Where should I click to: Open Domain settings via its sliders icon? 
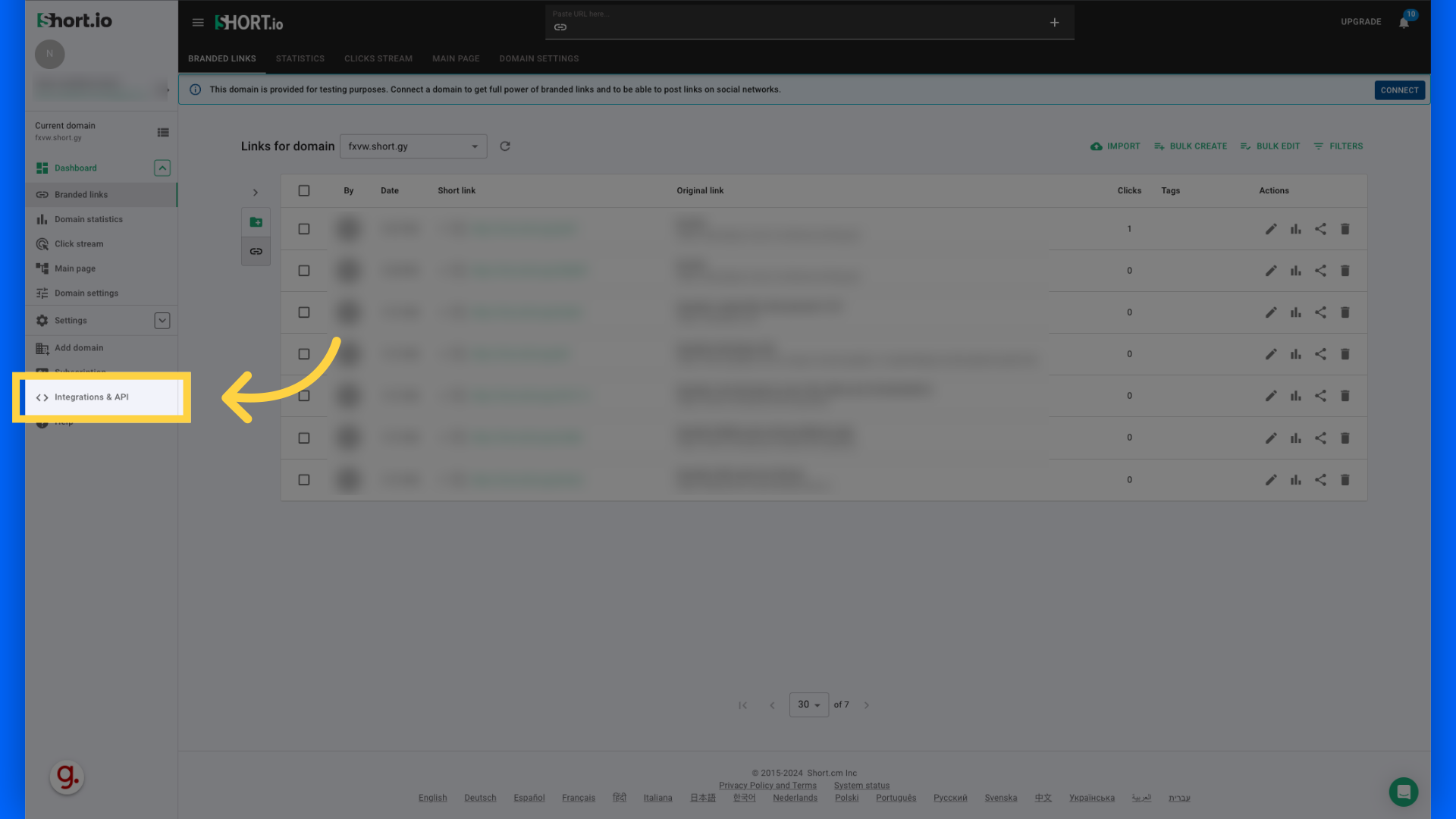coord(42,293)
